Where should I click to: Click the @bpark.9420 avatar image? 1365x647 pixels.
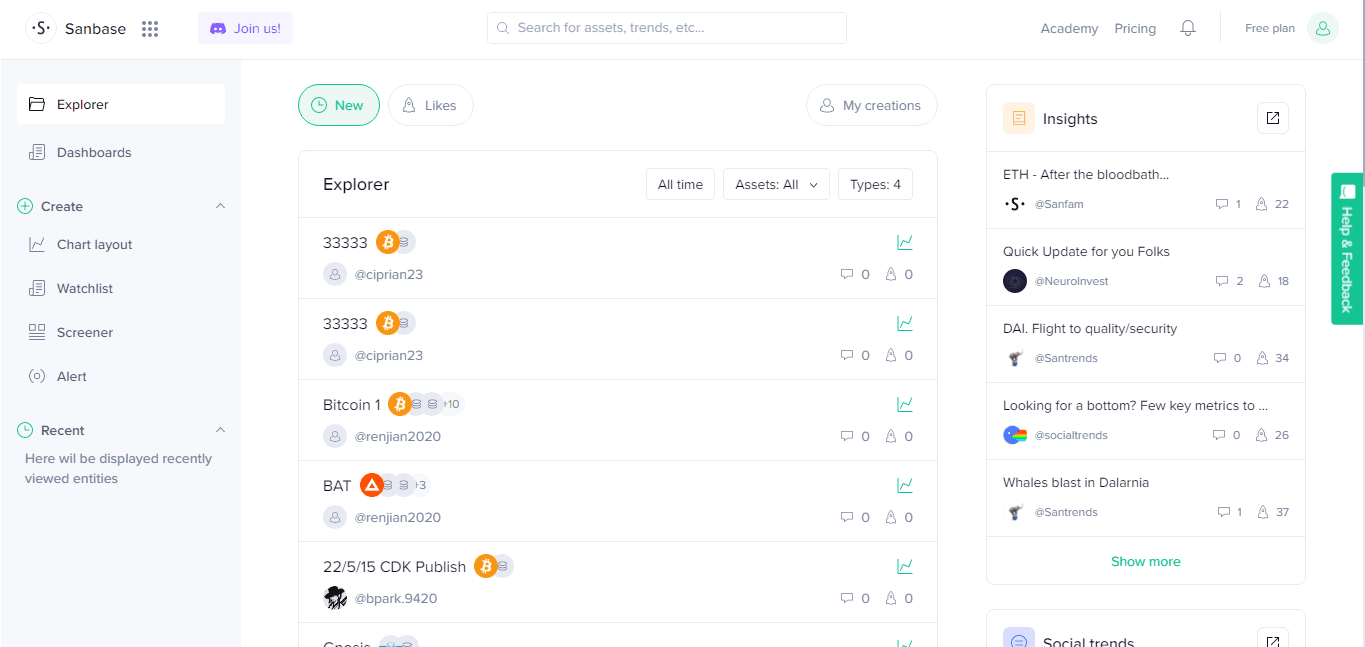click(335, 598)
